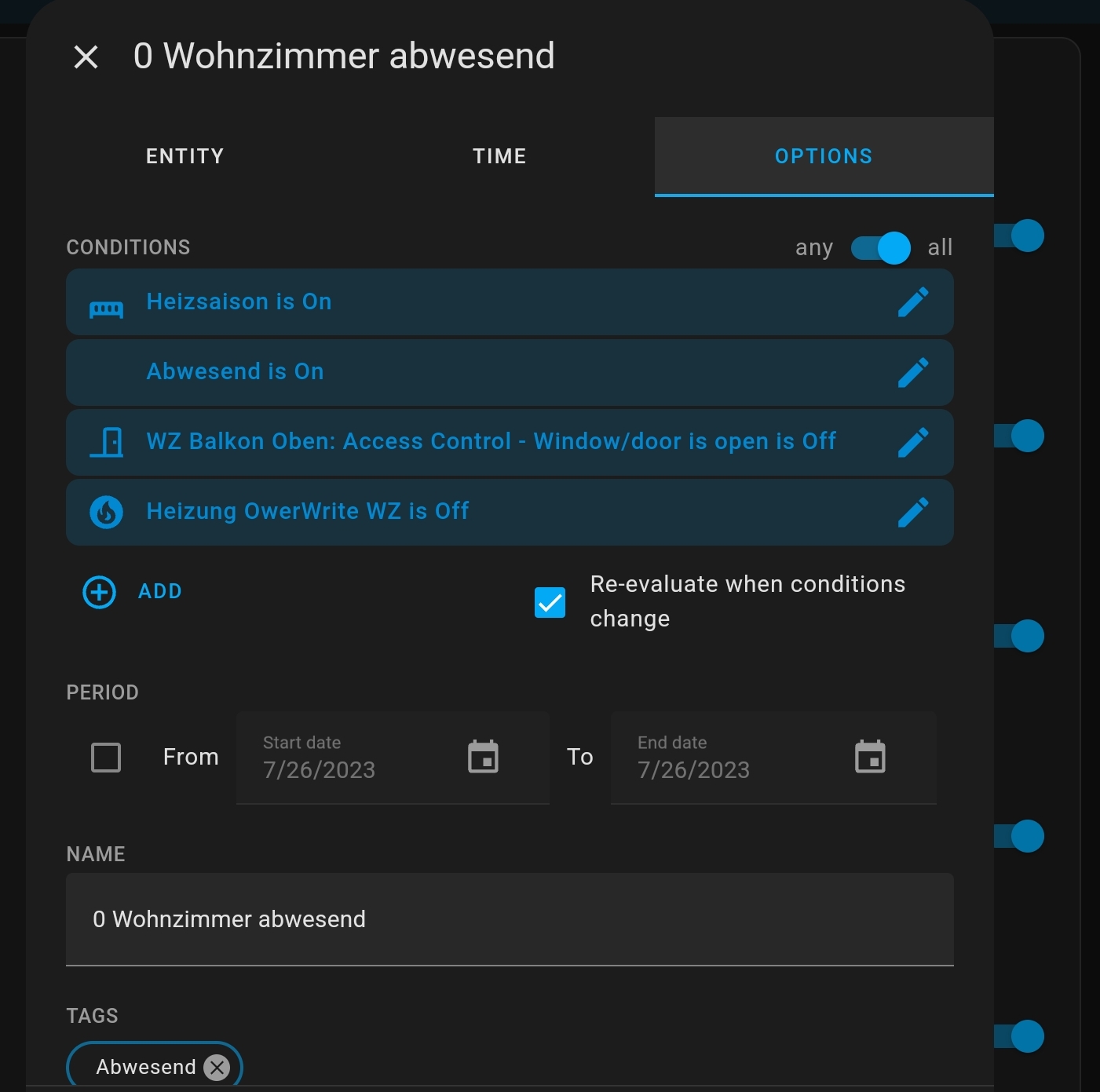Viewport: 1100px width, 1092px height.
Task: Click the plus icon to add a condition
Action: click(97, 591)
